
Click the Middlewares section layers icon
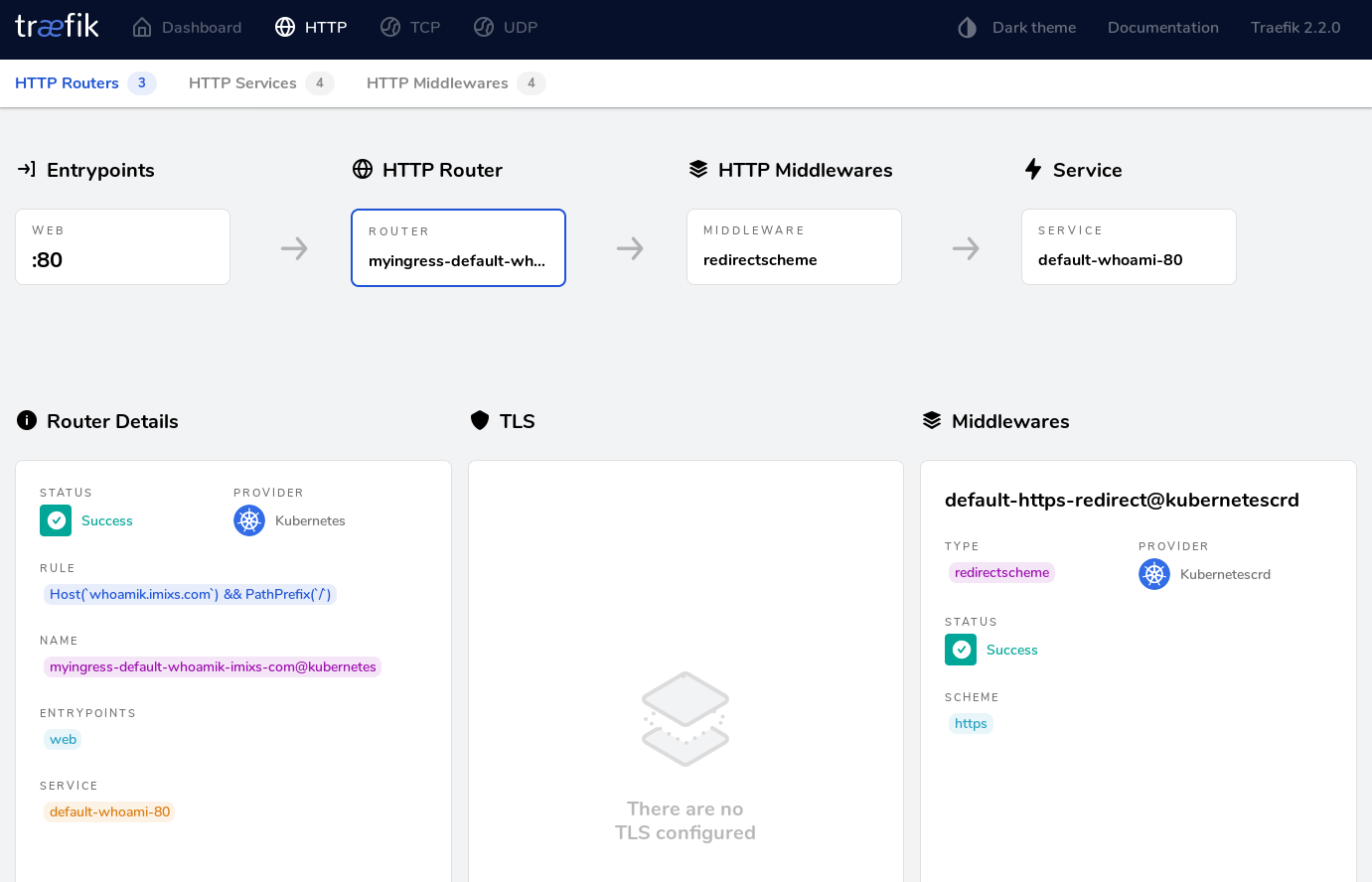tap(932, 420)
